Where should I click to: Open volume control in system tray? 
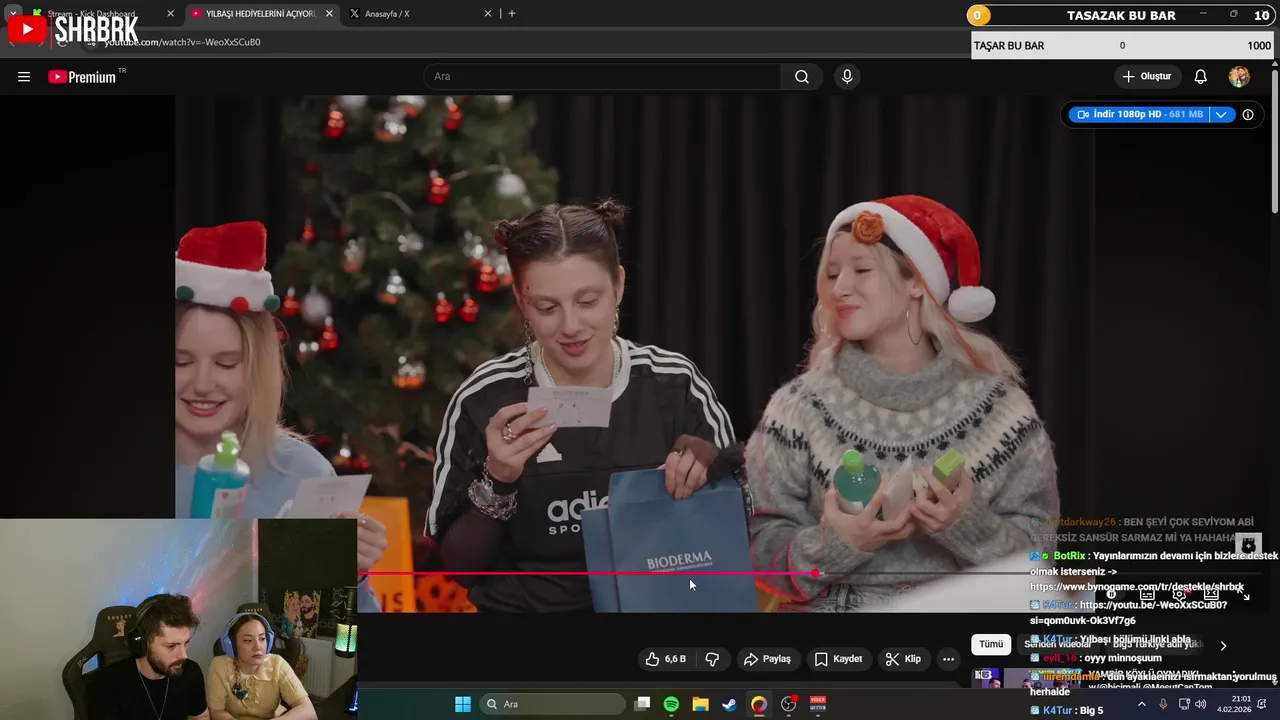pyautogui.click(x=1200, y=704)
